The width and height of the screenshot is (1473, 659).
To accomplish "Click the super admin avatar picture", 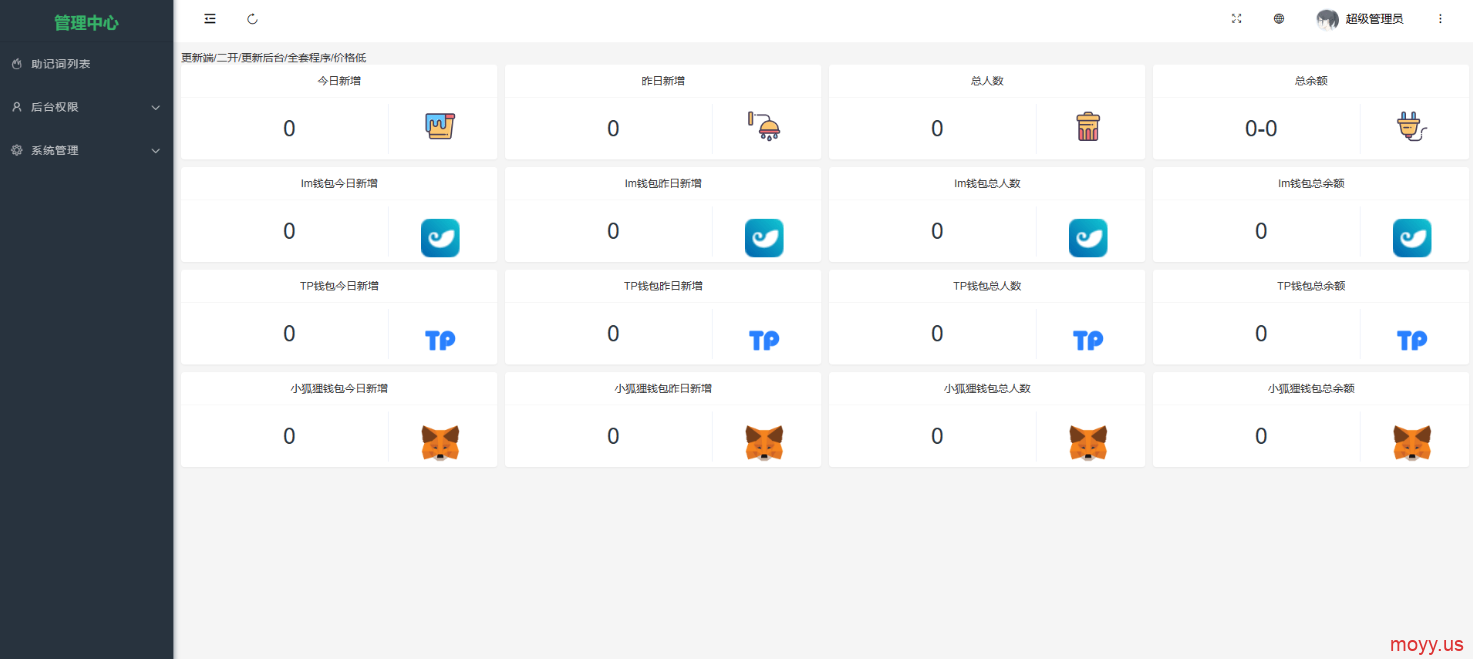I will pos(1328,19).
